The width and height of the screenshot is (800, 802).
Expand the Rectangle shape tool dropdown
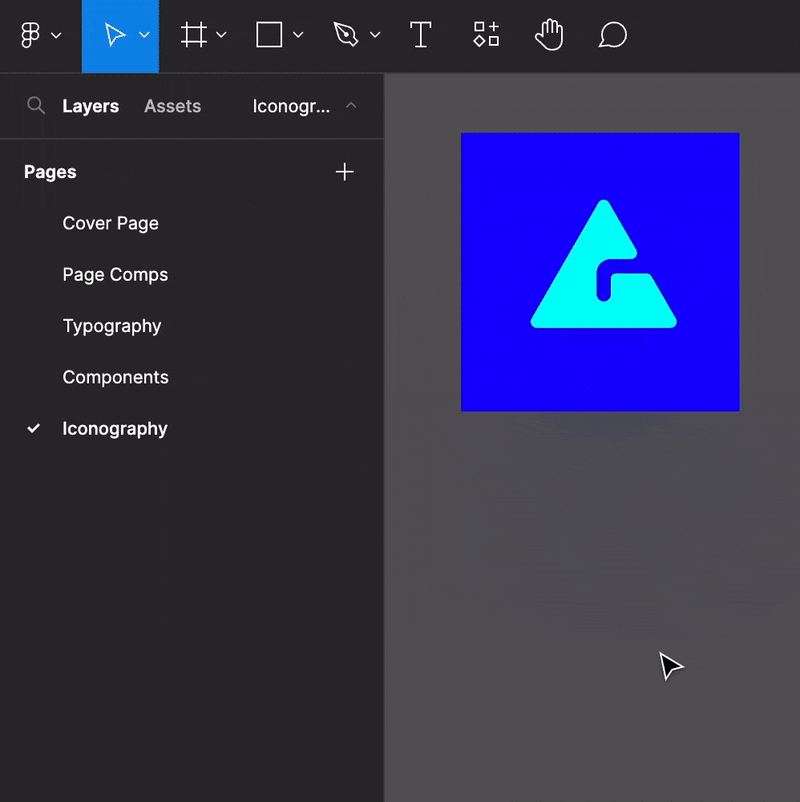(x=299, y=35)
